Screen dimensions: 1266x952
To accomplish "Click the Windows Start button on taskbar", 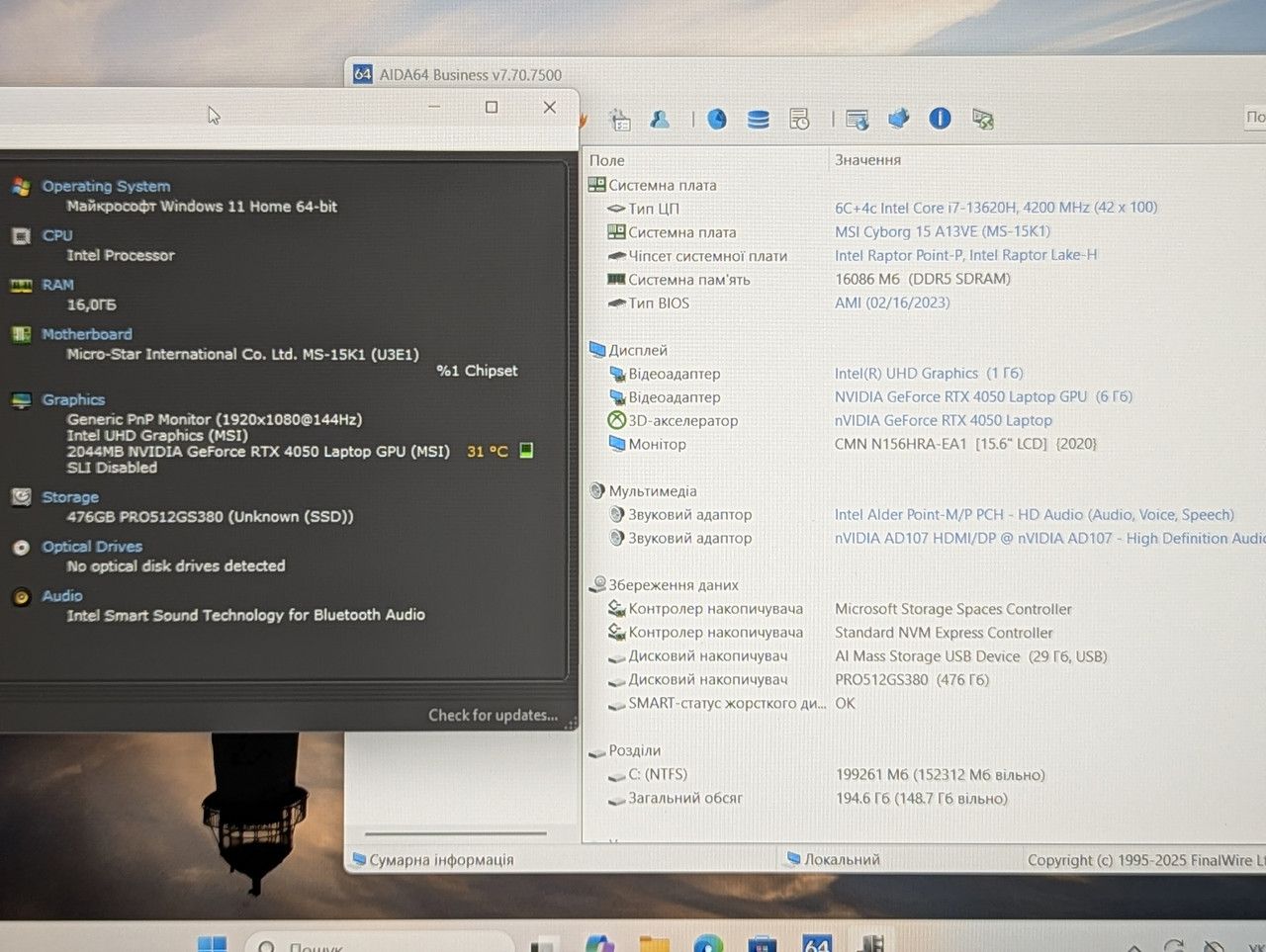I will click(x=212, y=944).
